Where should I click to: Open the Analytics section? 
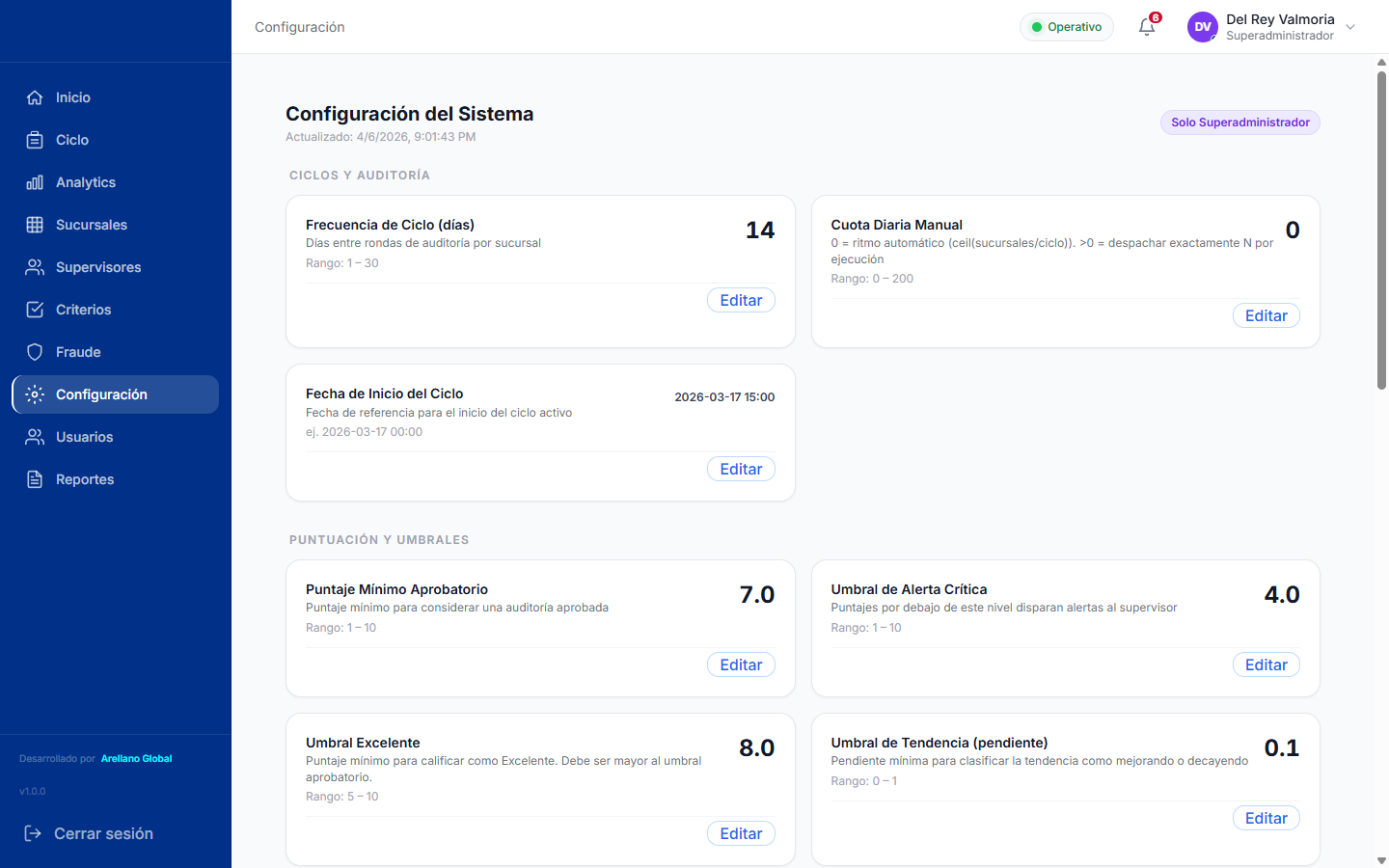[x=115, y=182]
